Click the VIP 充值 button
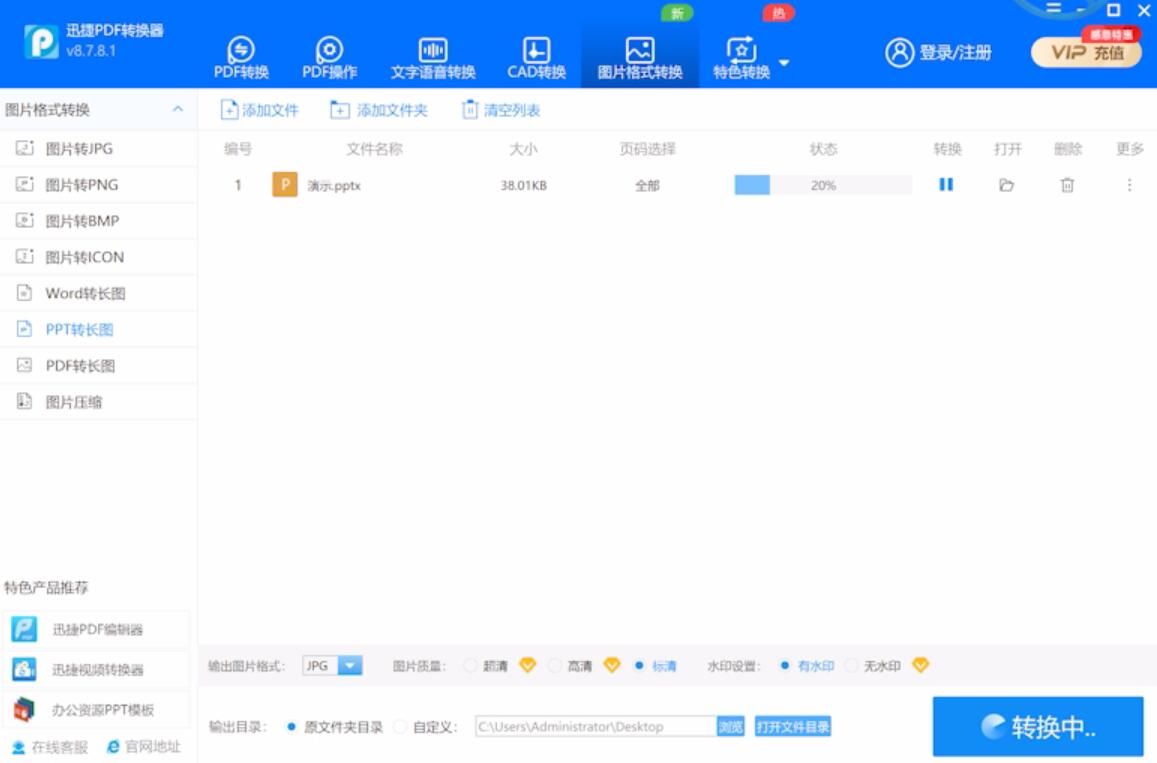The image size is (1157, 763). tap(1086, 52)
